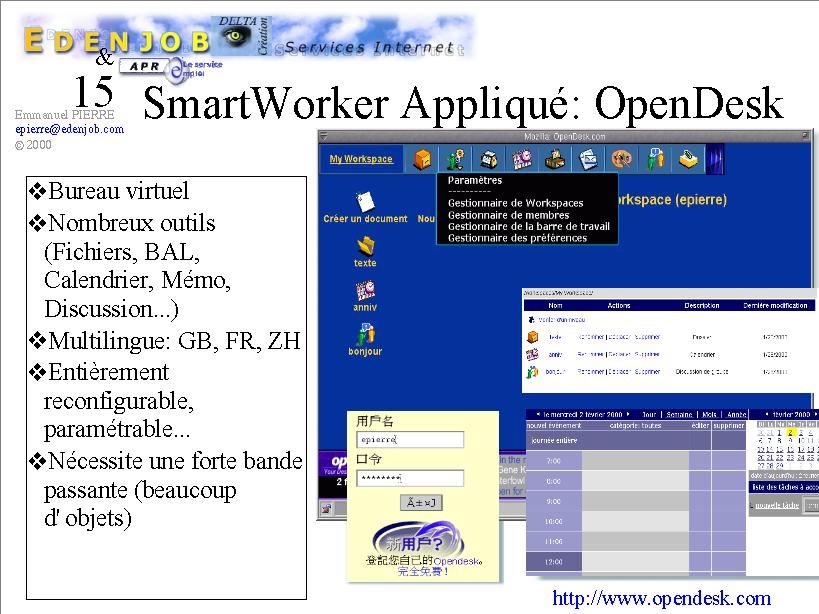Click the Dernière modification column header
819x614 pixels.
[x=775, y=305]
